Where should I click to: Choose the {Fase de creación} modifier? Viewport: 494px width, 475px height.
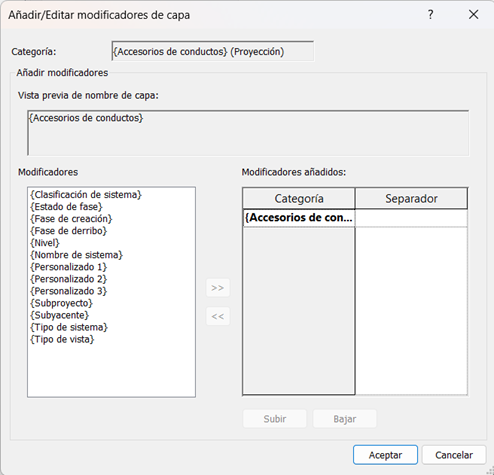pyautogui.click(x=71, y=219)
